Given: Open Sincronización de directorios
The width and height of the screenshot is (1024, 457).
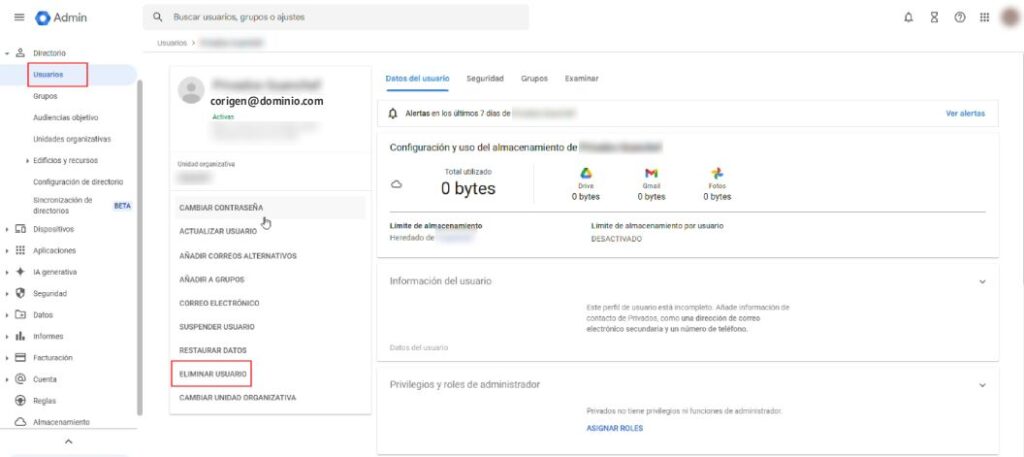Looking at the screenshot, I should [x=63, y=206].
